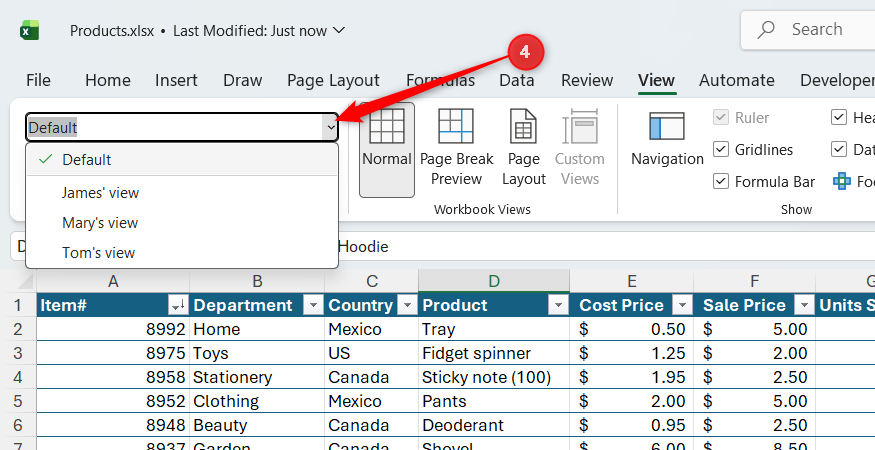Open the Sale Price column filter
This screenshot has width=875, height=450.
point(804,305)
